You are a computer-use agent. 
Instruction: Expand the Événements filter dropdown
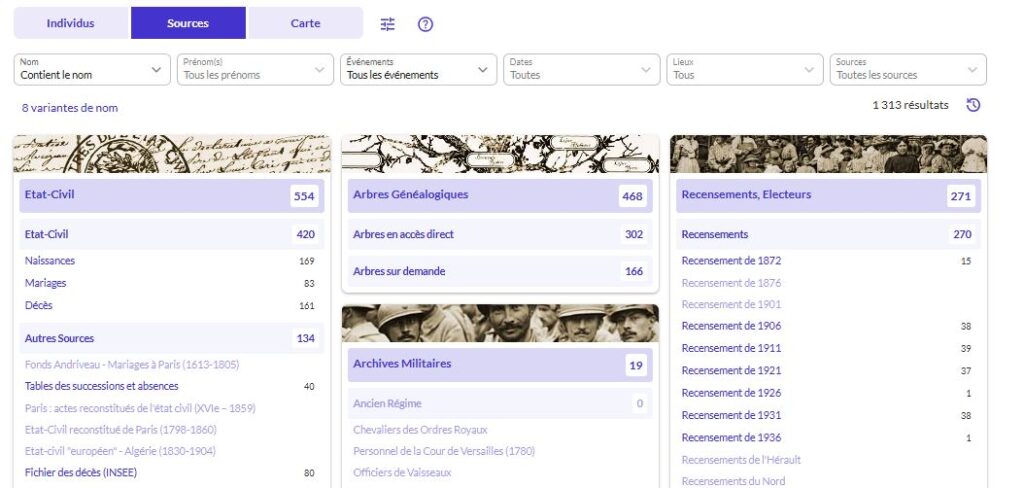[418, 69]
